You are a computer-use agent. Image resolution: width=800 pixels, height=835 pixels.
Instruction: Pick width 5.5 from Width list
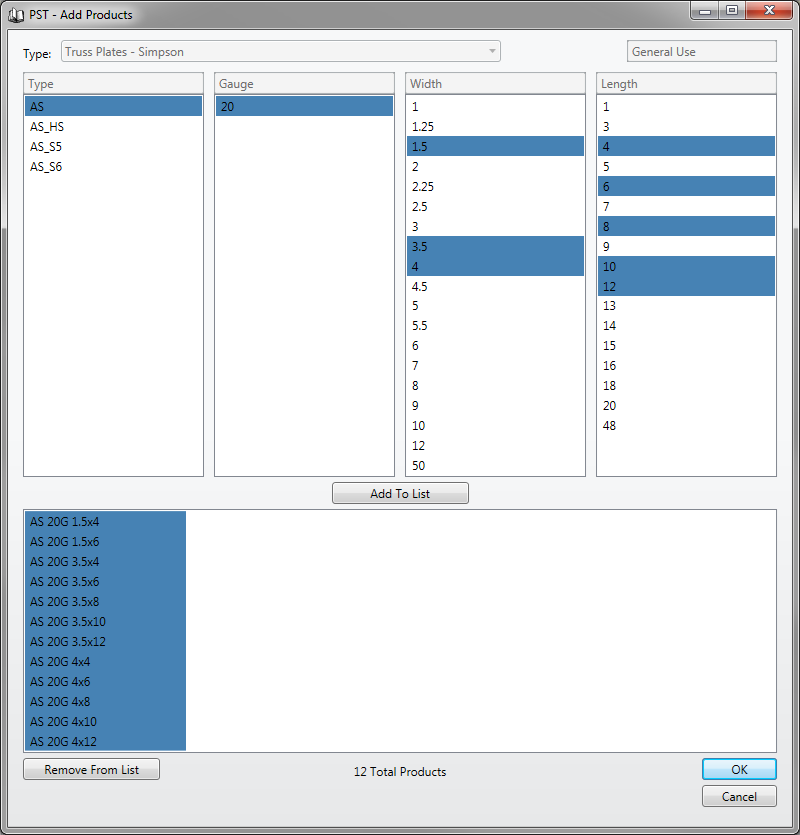tap(421, 326)
